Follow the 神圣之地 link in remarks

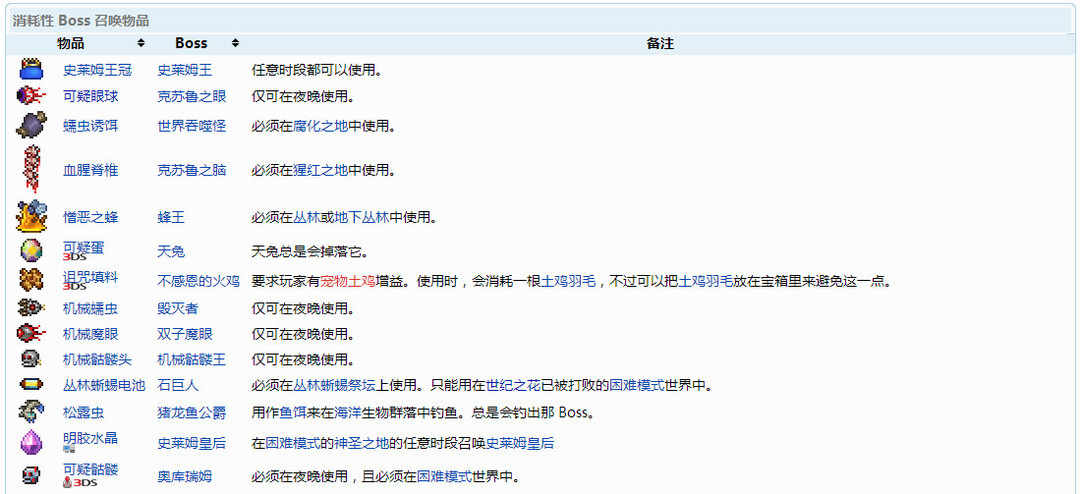[362, 443]
